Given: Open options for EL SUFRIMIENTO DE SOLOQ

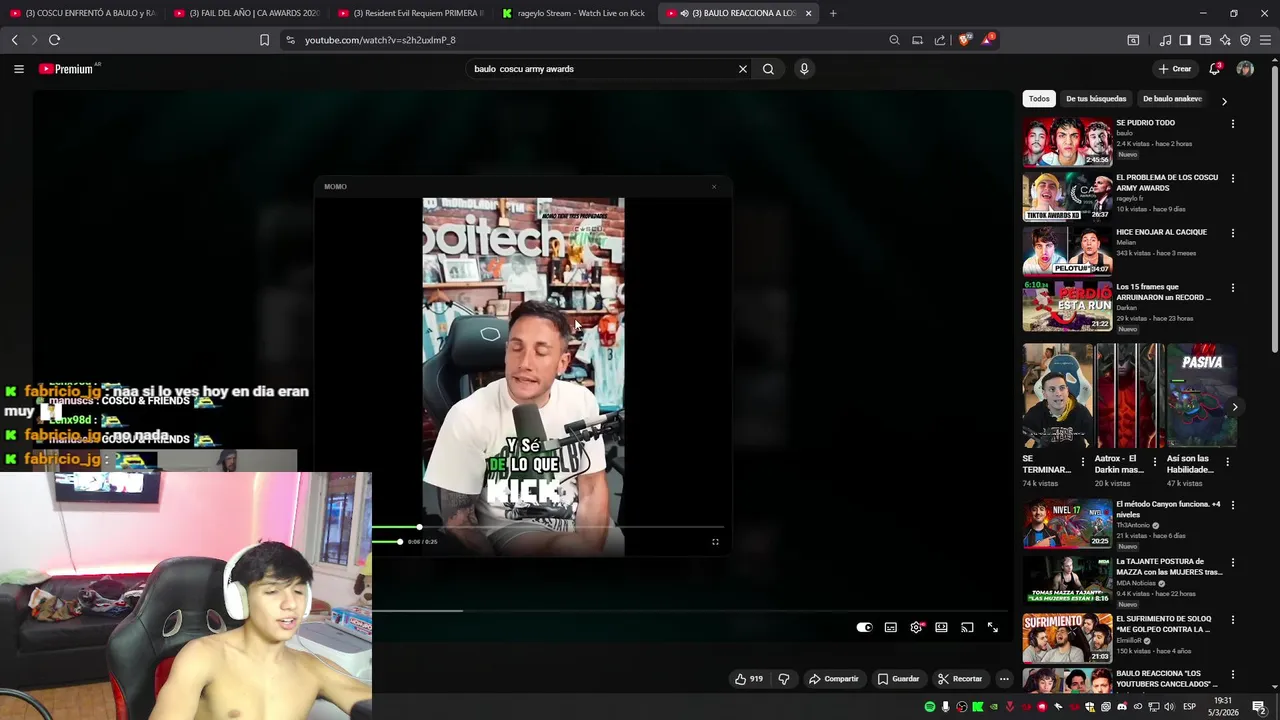Looking at the screenshot, I should coord(1232,620).
